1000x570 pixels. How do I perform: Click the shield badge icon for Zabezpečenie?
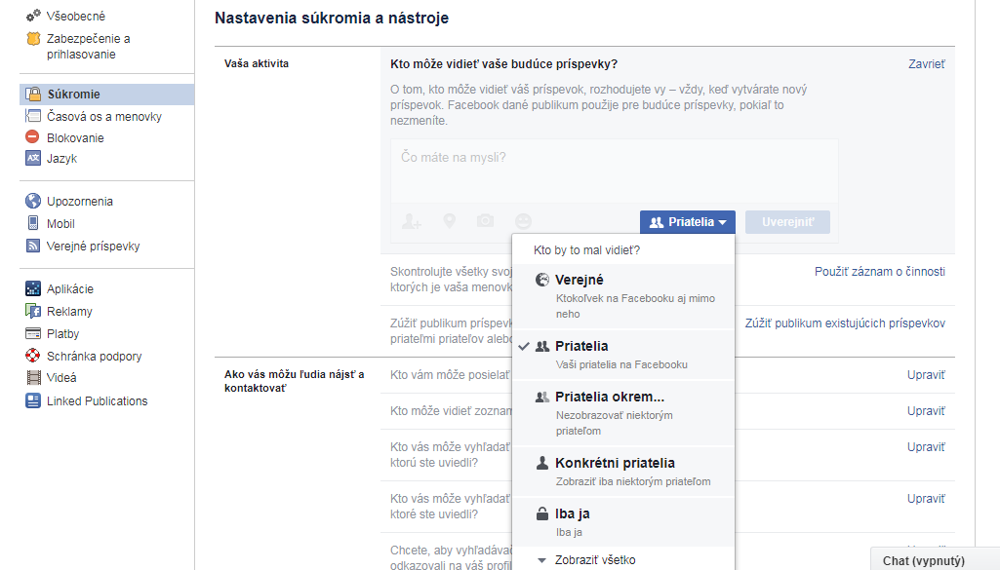(x=33, y=38)
